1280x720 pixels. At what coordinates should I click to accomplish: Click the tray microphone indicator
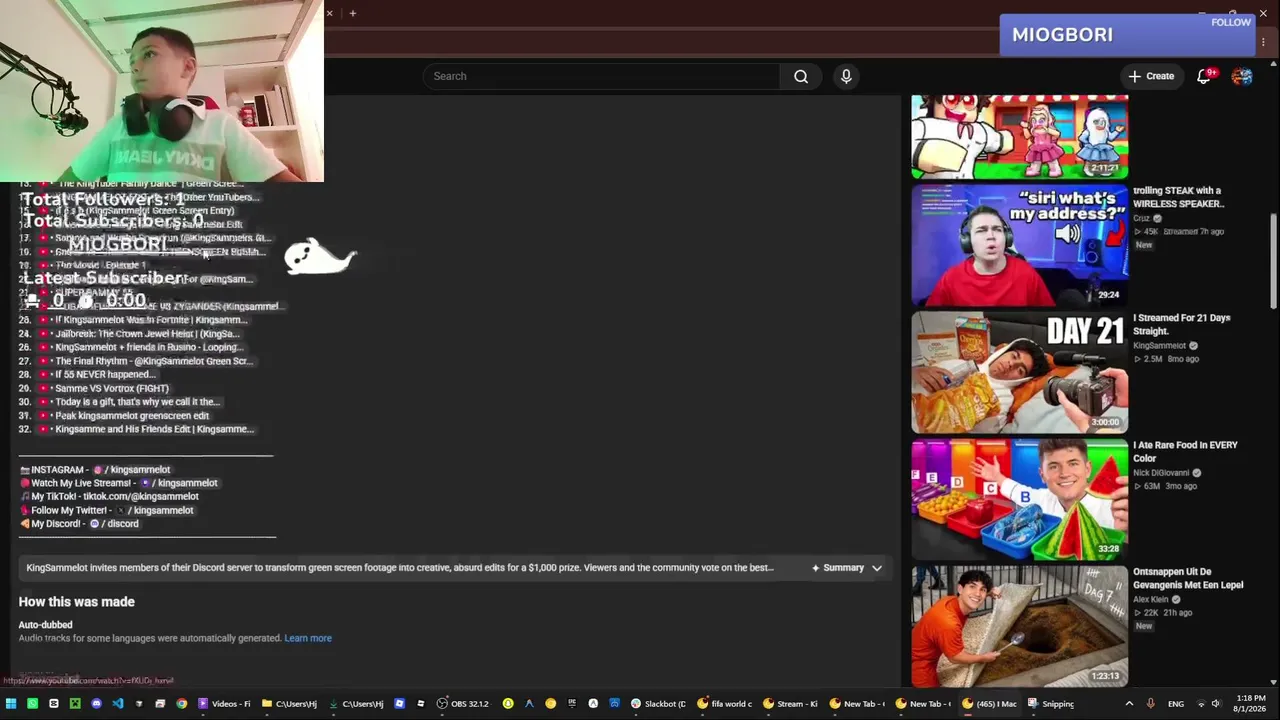[x=1150, y=704]
